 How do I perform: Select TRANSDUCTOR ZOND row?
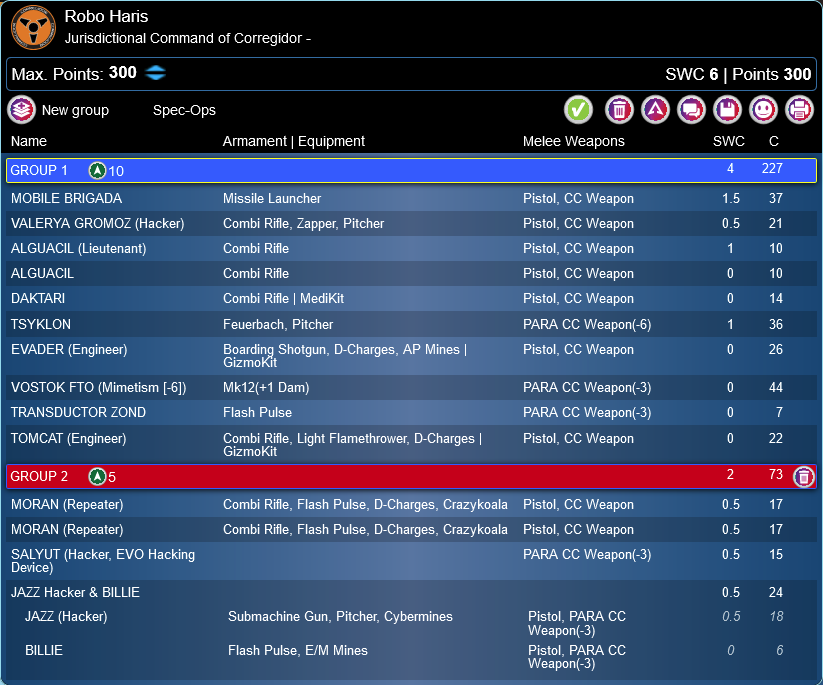click(x=412, y=413)
